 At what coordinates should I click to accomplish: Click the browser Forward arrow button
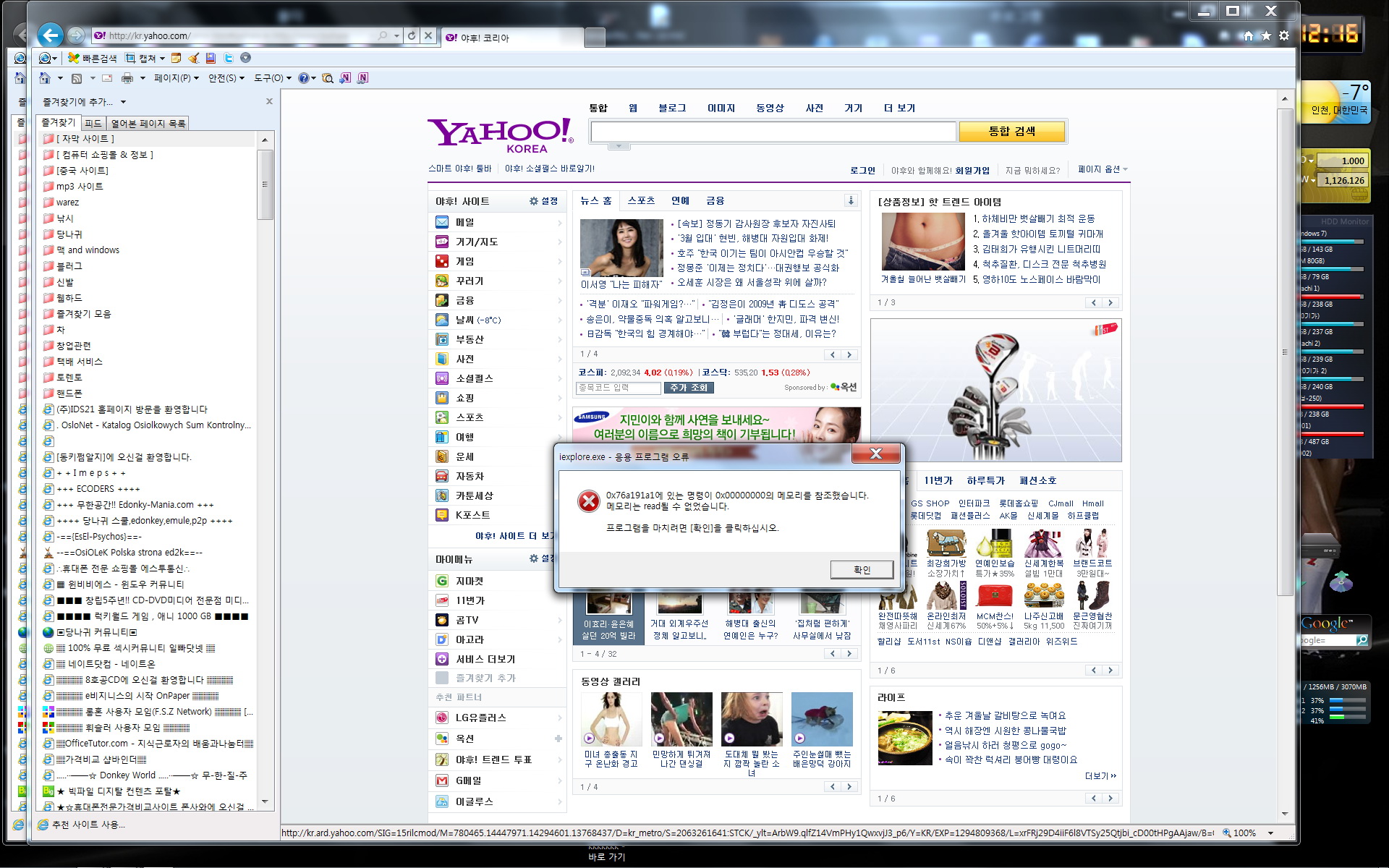[x=76, y=35]
